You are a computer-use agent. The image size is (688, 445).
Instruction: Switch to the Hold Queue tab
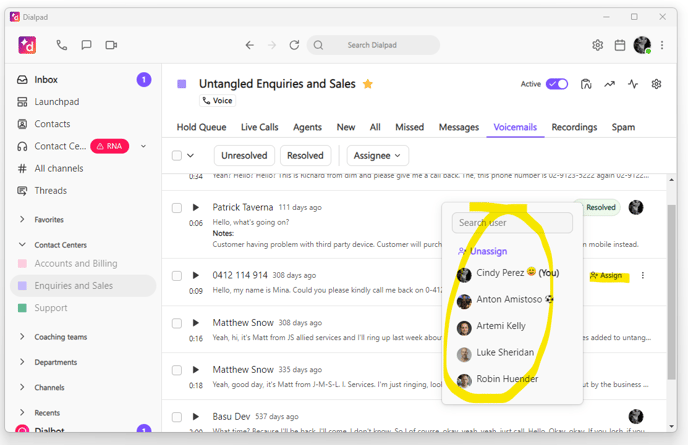(201, 127)
